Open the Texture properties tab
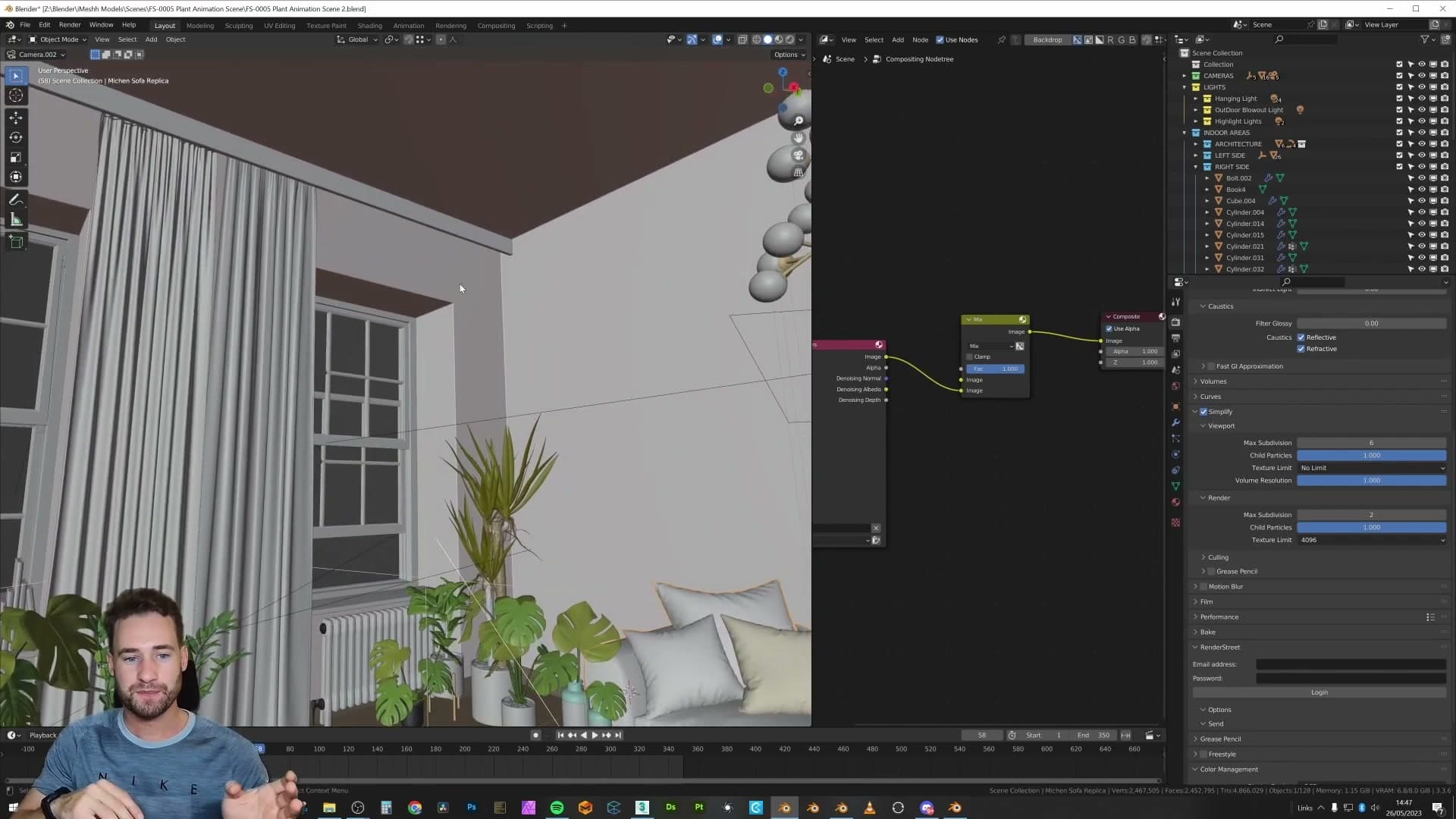This screenshot has height=819, width=1456. coord(1176,522)
